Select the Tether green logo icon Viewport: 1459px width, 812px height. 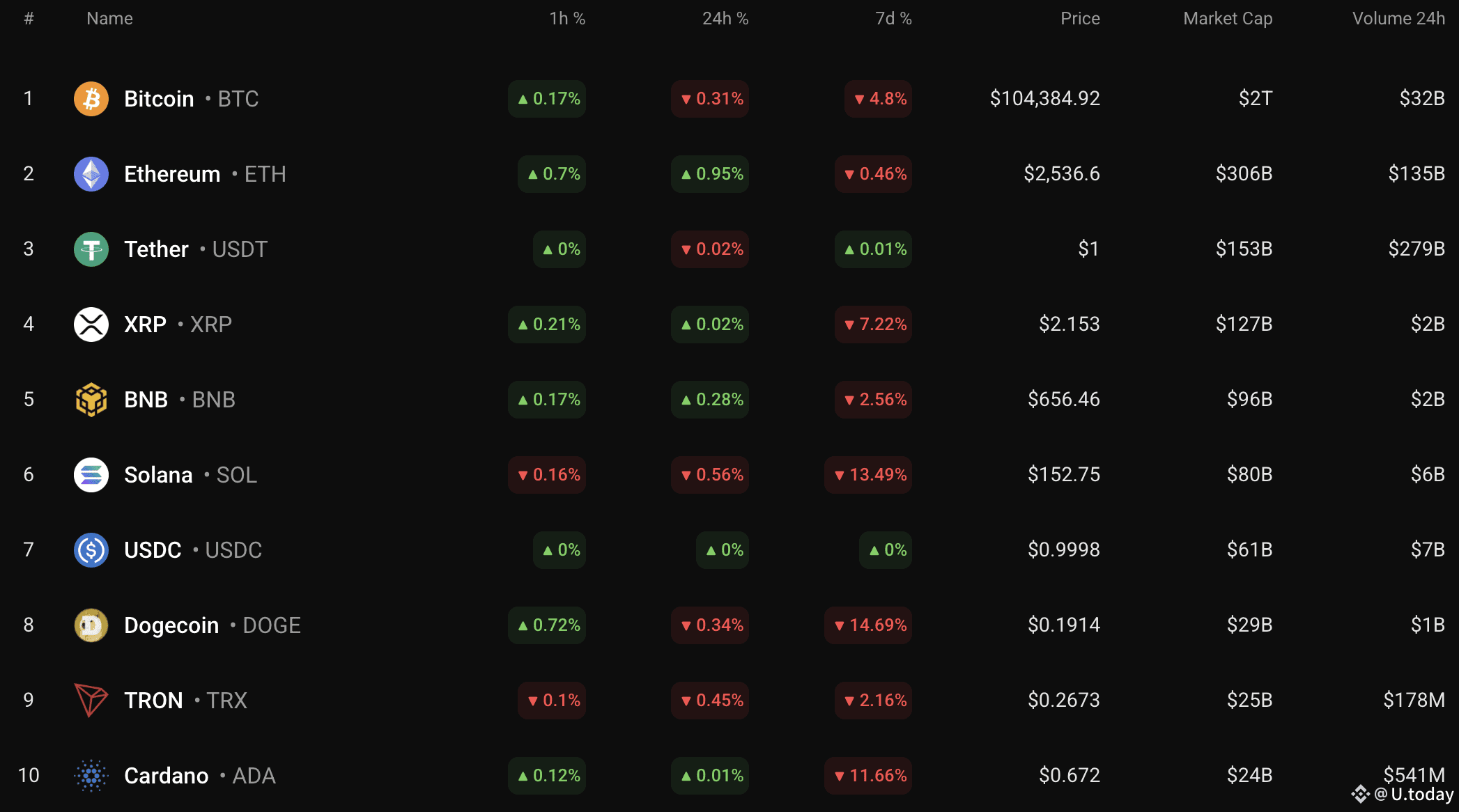[91, 249]
